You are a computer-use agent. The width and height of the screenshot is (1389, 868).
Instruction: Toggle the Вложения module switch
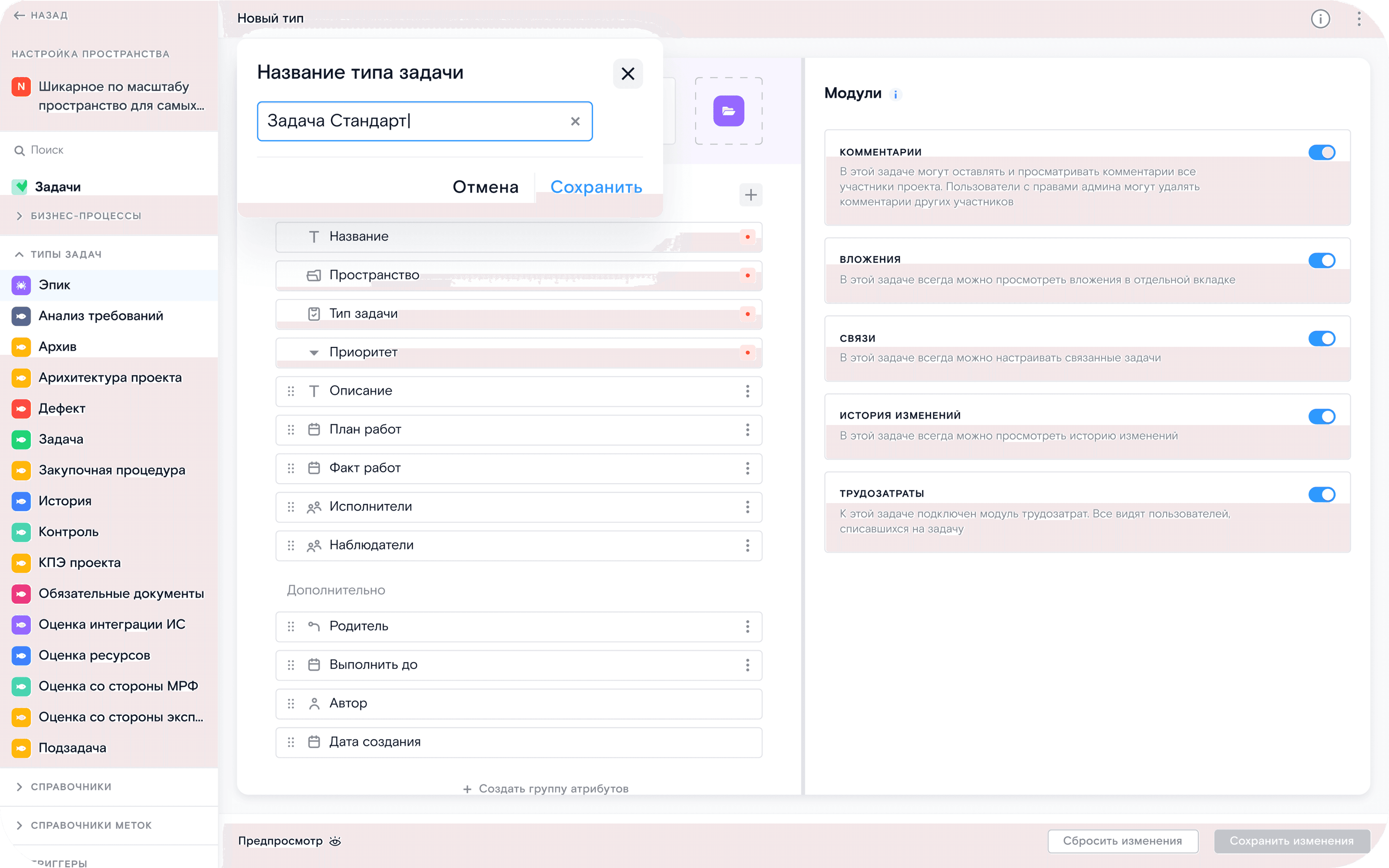pyautogui.click(x=1321, y=260)
